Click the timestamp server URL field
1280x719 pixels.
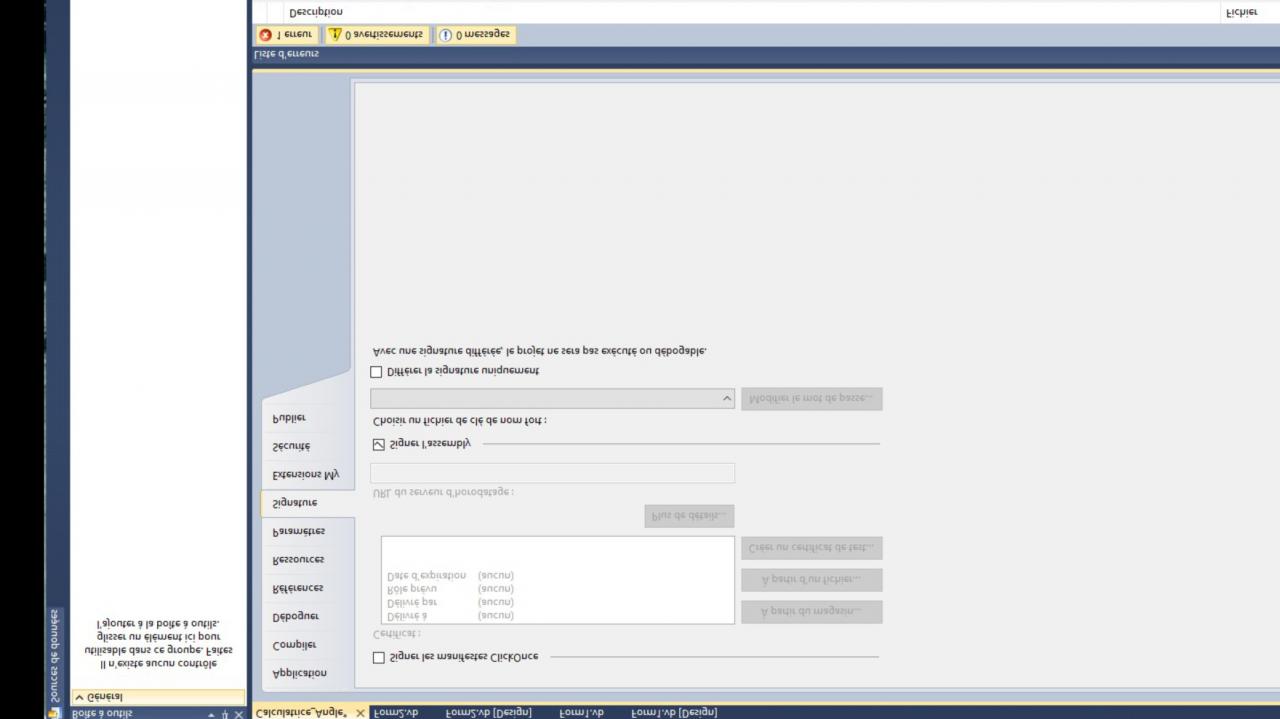point(552,473)
